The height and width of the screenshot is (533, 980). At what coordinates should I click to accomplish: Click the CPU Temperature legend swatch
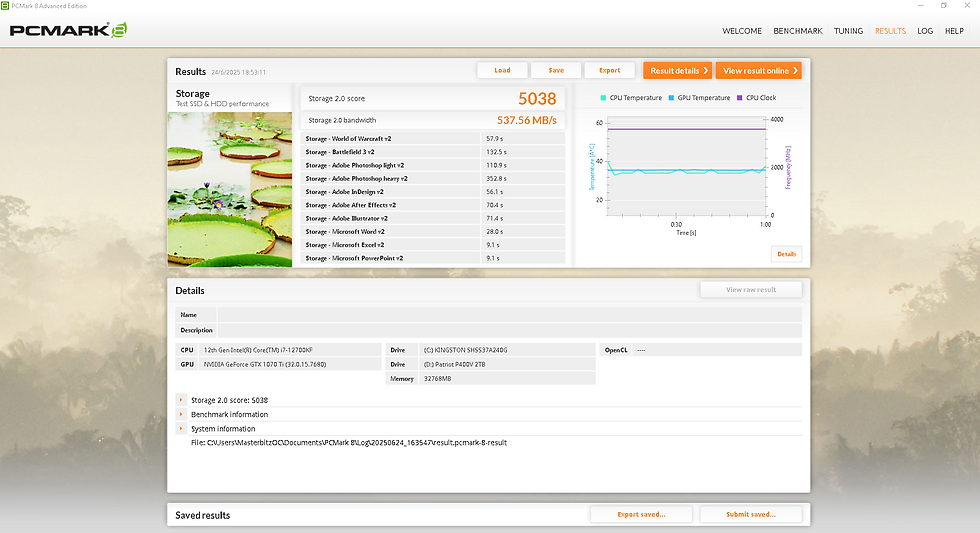click(x=603, y=98)
